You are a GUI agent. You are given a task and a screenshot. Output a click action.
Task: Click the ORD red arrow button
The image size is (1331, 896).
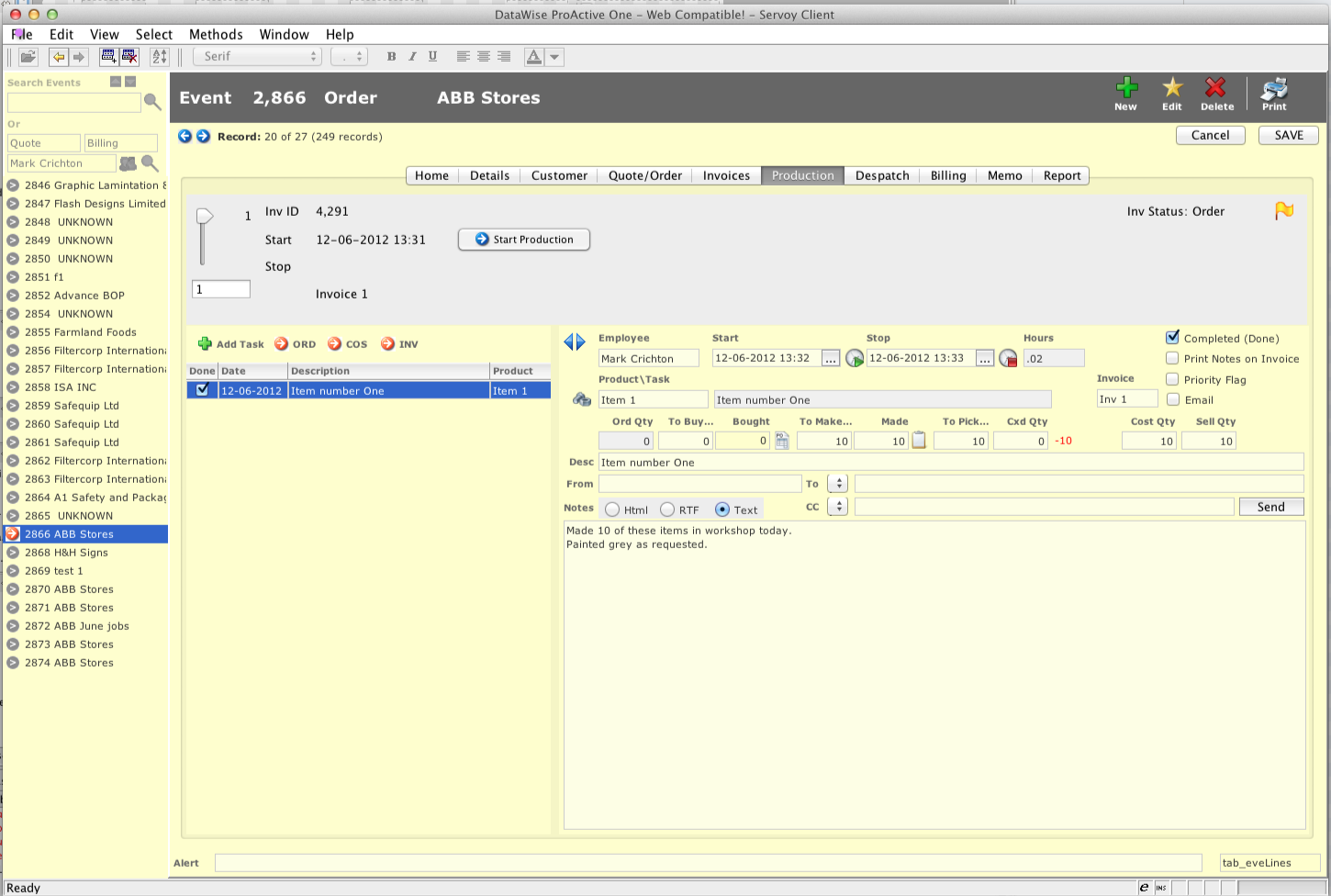point(295,344)
